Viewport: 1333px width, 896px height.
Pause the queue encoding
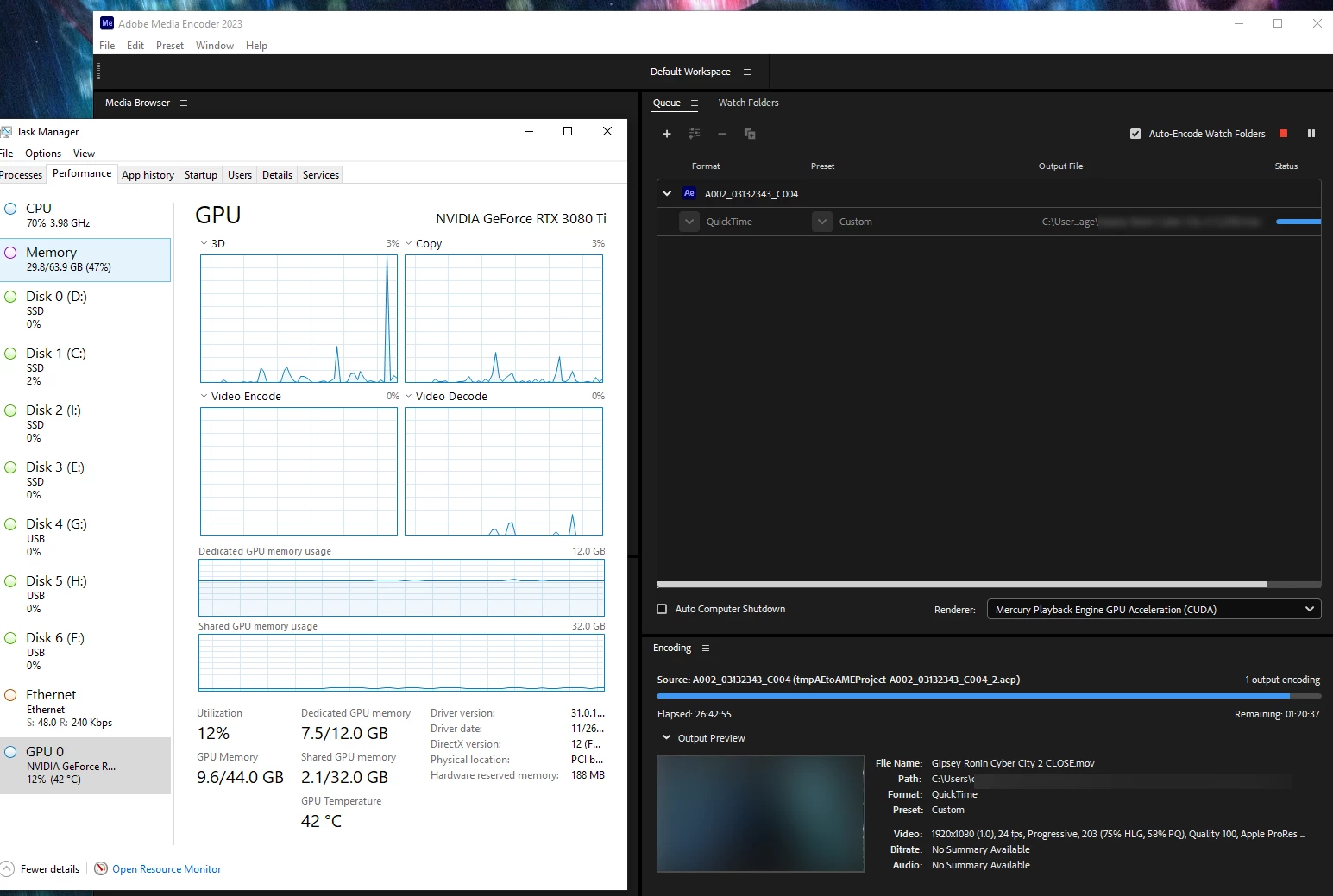(x=1311, y=134)
